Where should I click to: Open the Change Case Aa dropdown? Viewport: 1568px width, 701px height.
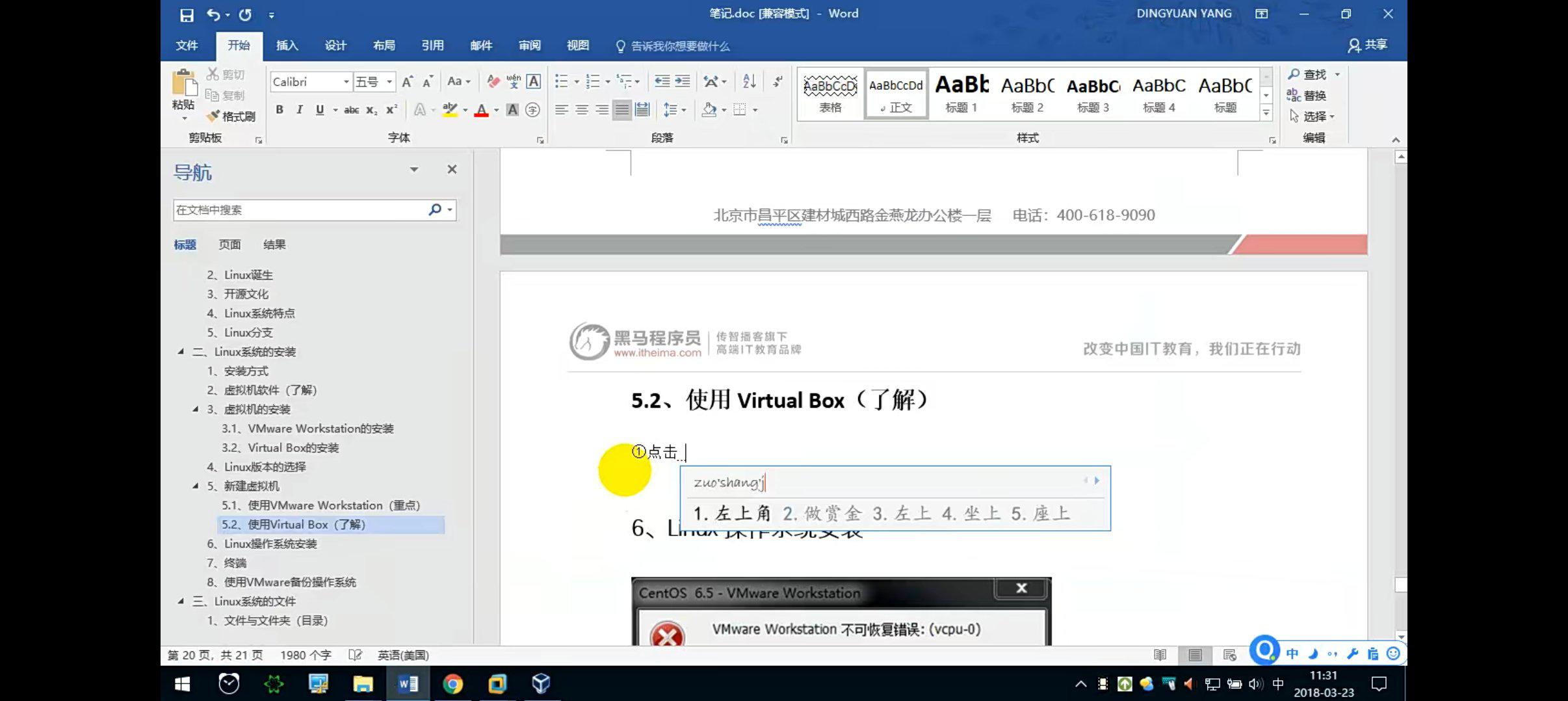coord(459,82)
